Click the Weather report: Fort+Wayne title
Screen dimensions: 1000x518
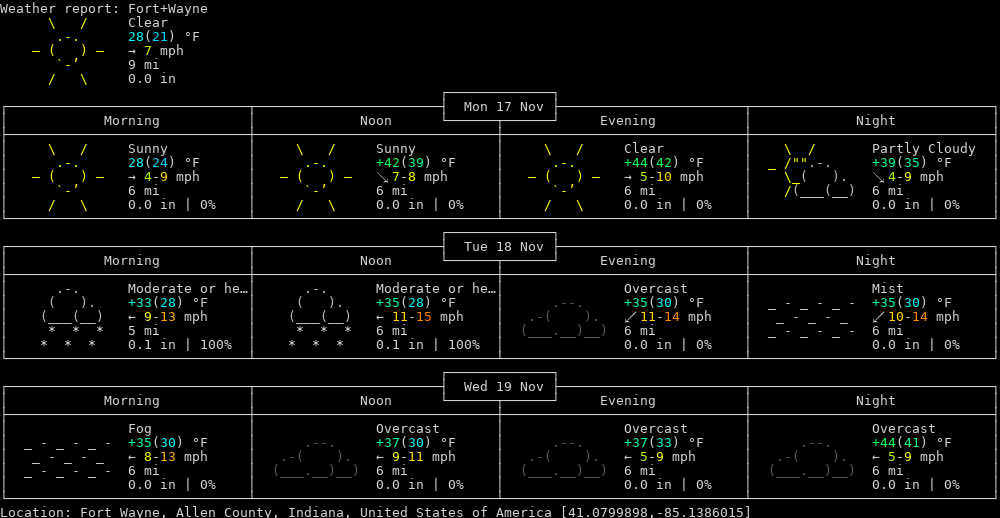point(104,8)
